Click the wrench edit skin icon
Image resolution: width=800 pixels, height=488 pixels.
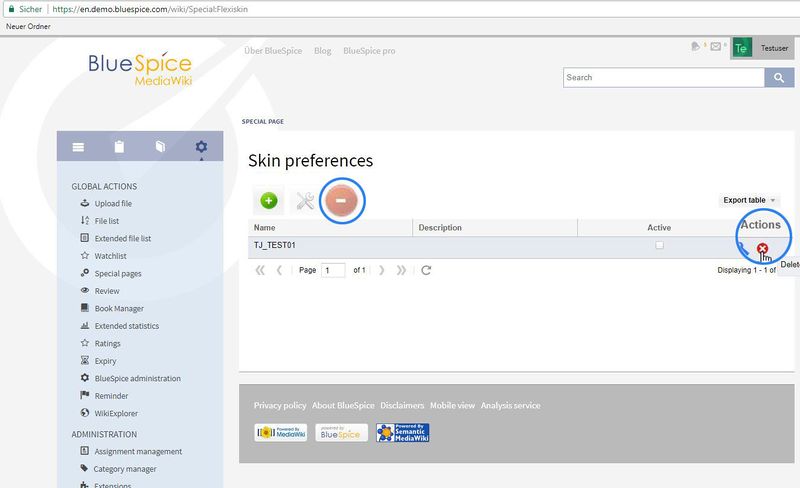click(303, 201)
